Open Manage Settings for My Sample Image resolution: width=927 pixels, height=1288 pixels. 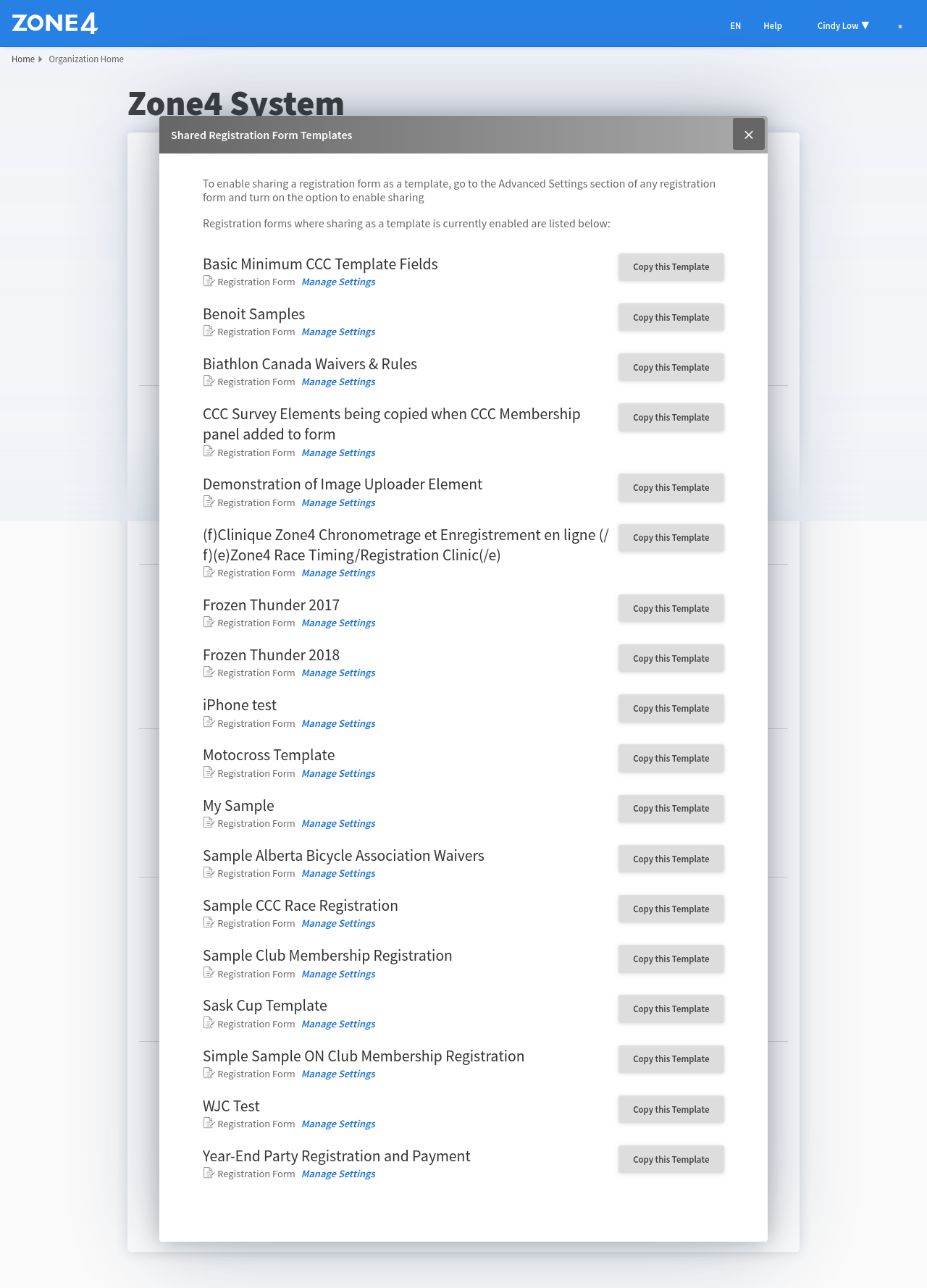338,824
